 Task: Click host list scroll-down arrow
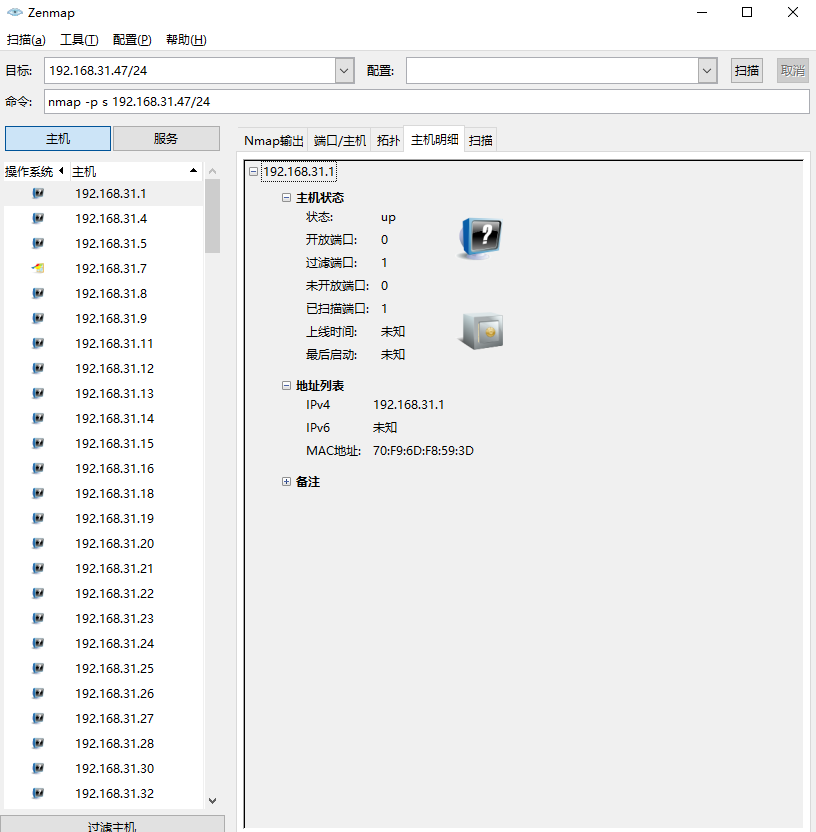click(x=212, y=801)
